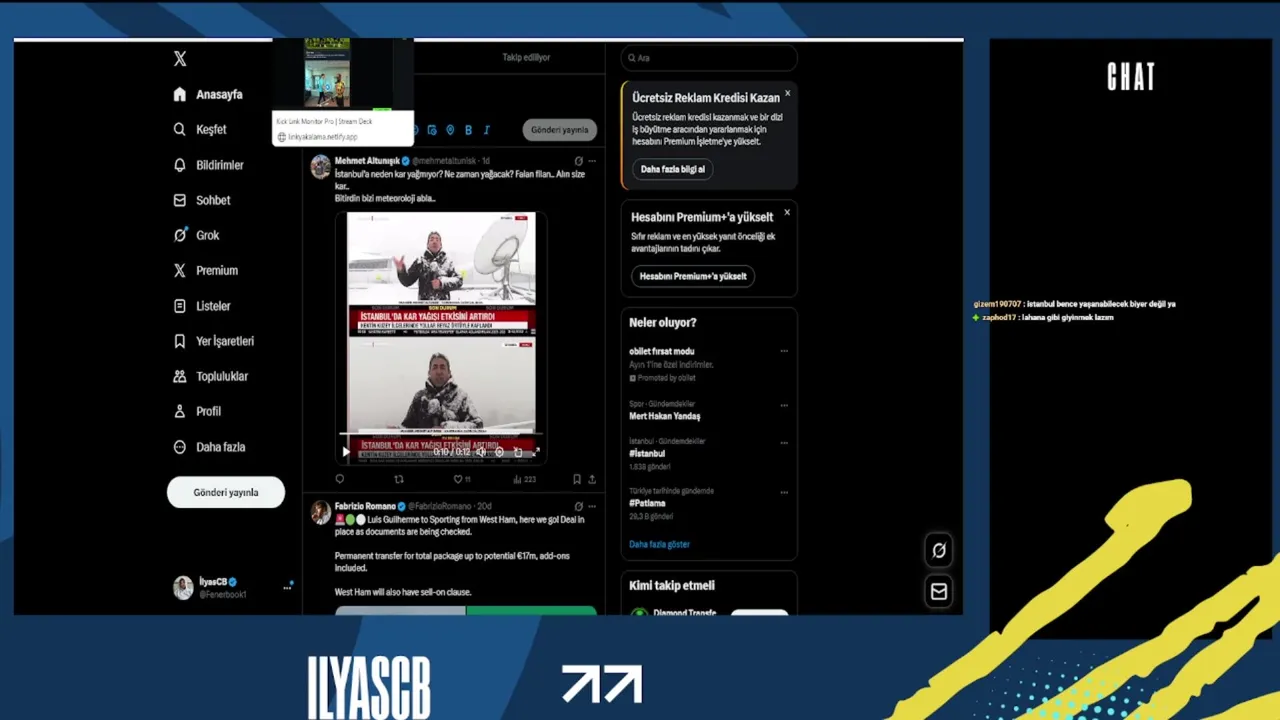Click Mehmet Altunışık's verified badge
Viewport: 1280px width, 720px height.
(x=406, y=161)
